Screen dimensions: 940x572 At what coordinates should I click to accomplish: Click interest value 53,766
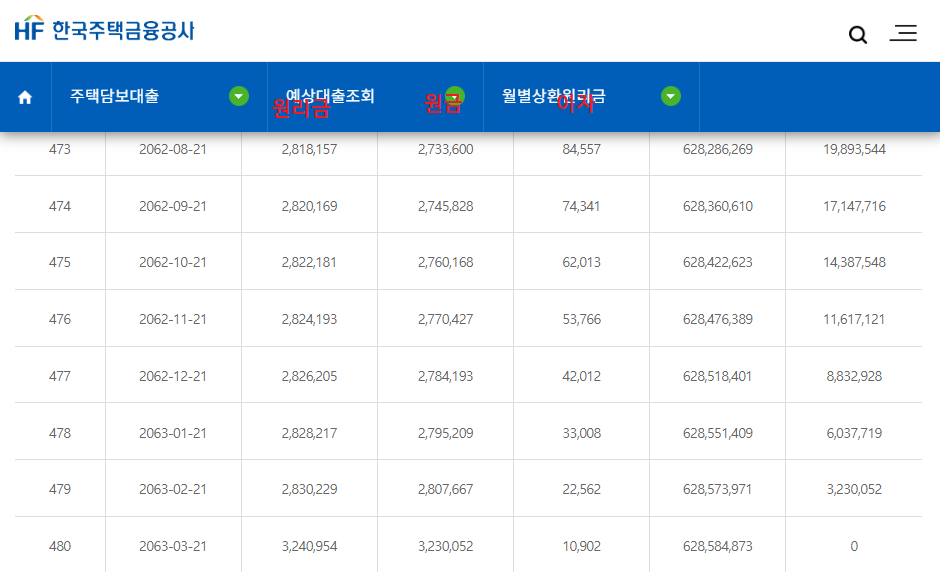tap(582, 319)
